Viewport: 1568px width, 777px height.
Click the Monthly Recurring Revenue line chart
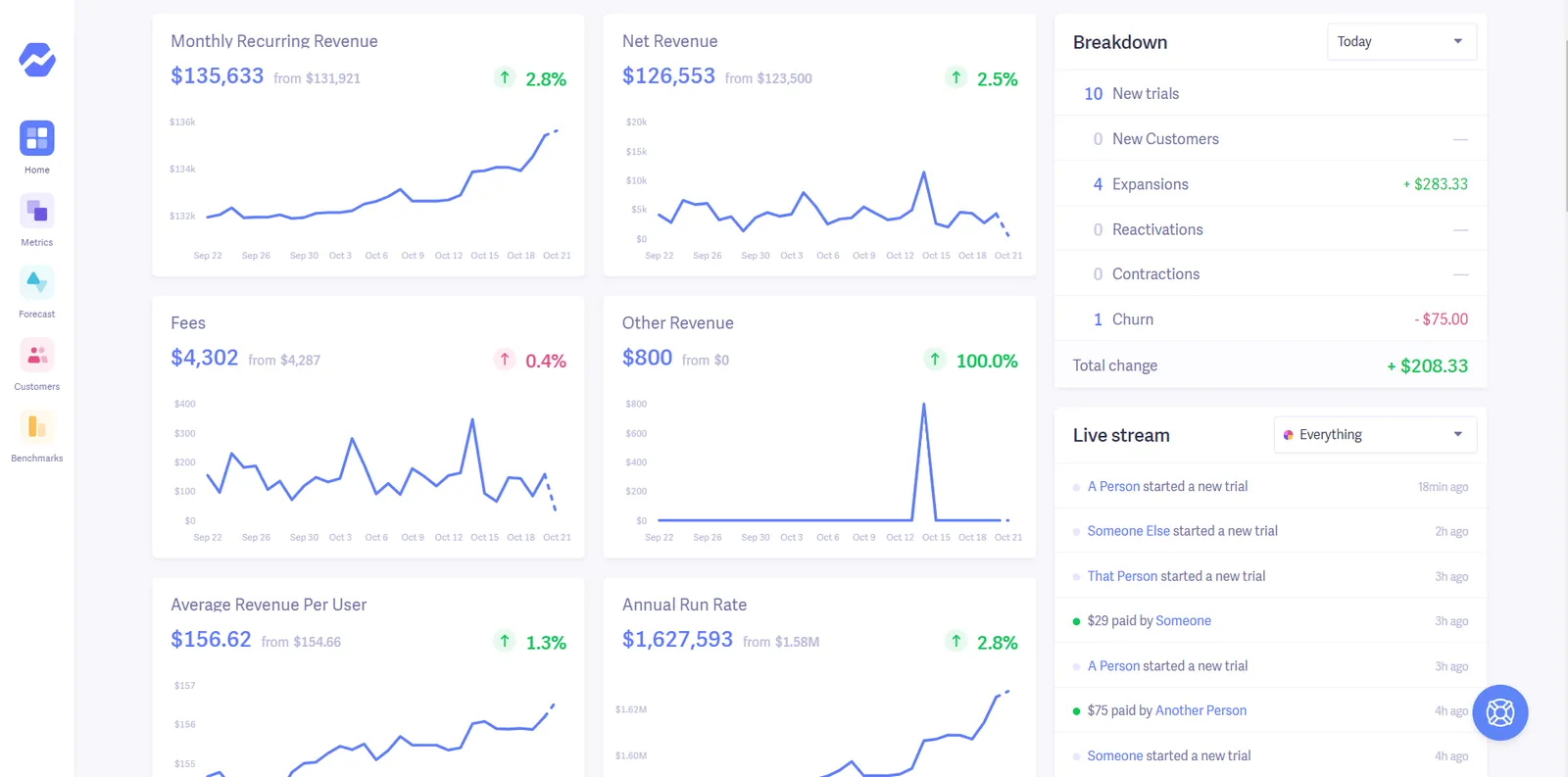[x=382, y=175]
